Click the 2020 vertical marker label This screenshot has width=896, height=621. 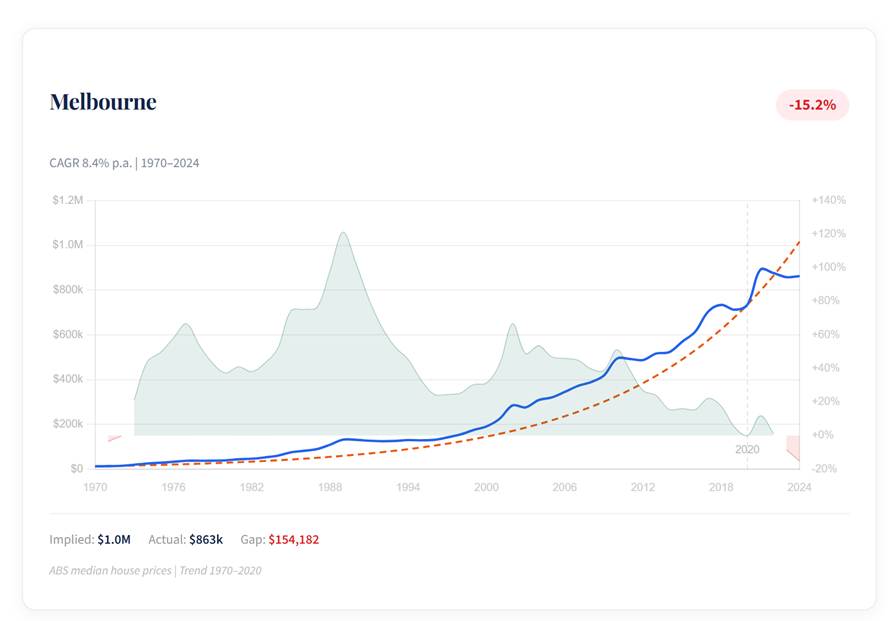[x=747, y=450]
